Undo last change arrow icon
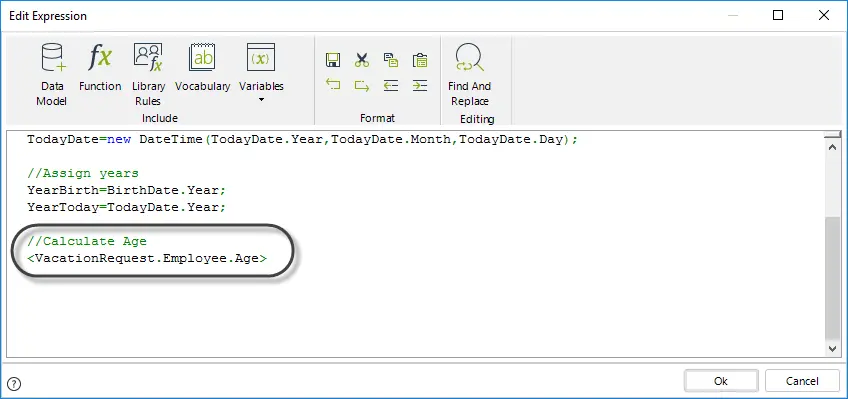 (333, 85)
